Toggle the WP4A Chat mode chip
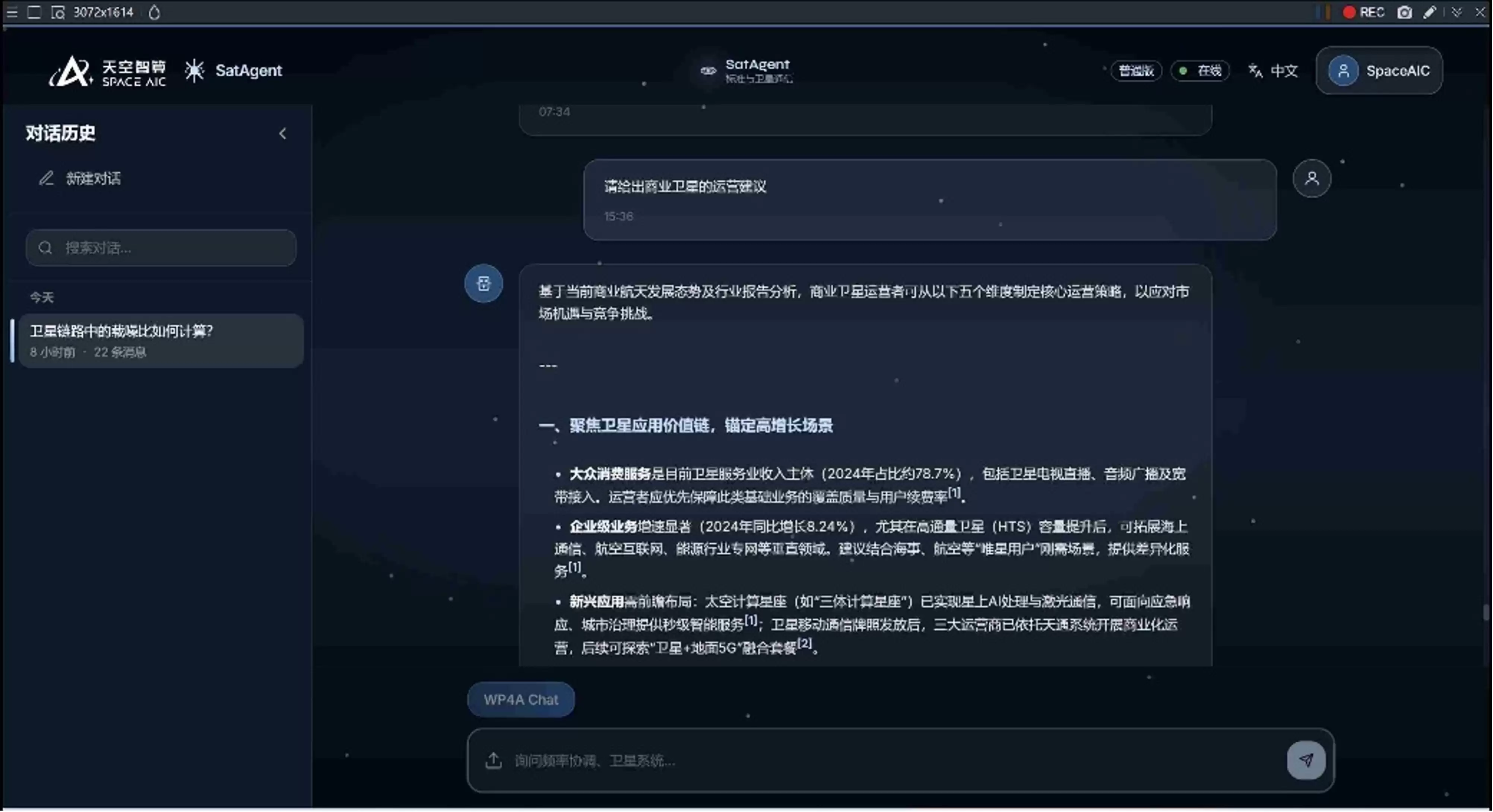1493x812 pixels. point(520,699)
